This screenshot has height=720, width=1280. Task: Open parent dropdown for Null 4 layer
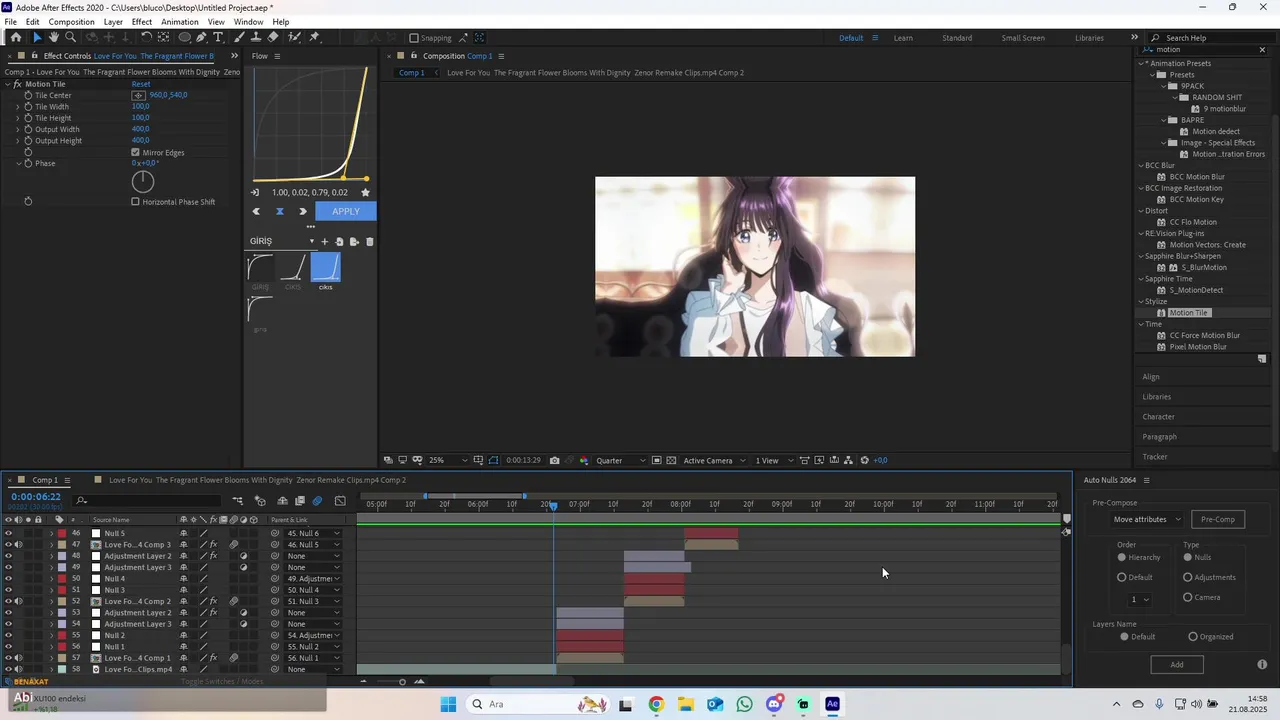(x=311, y=579)
